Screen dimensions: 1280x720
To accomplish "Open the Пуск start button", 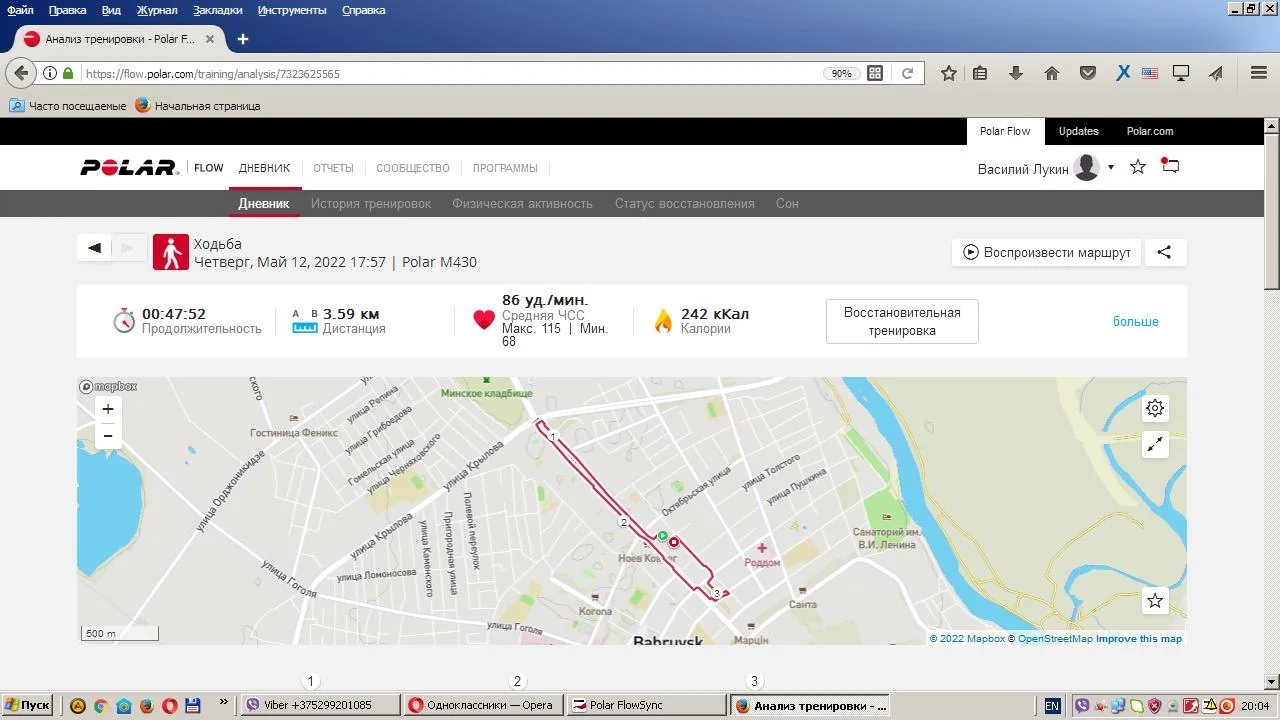I will tap(27, 705).
